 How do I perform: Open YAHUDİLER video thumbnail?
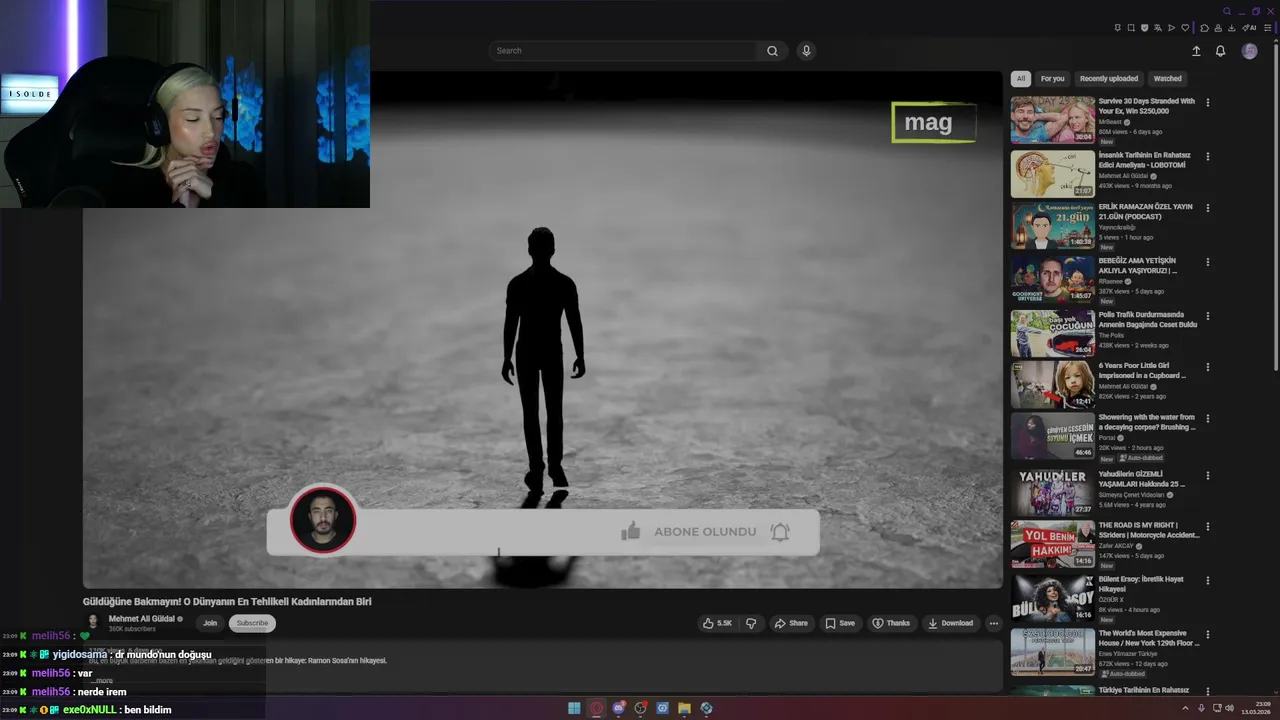(x=1052, y=492)
